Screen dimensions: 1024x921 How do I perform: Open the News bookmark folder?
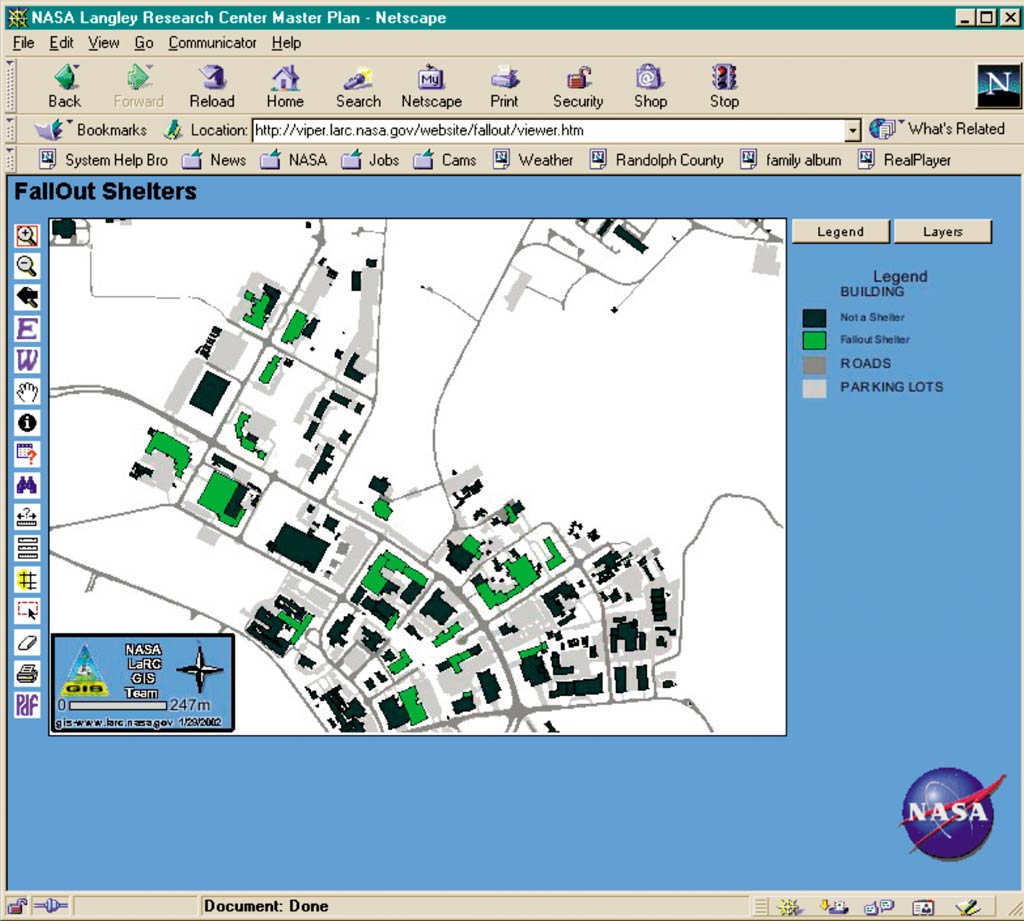point(214,160)
